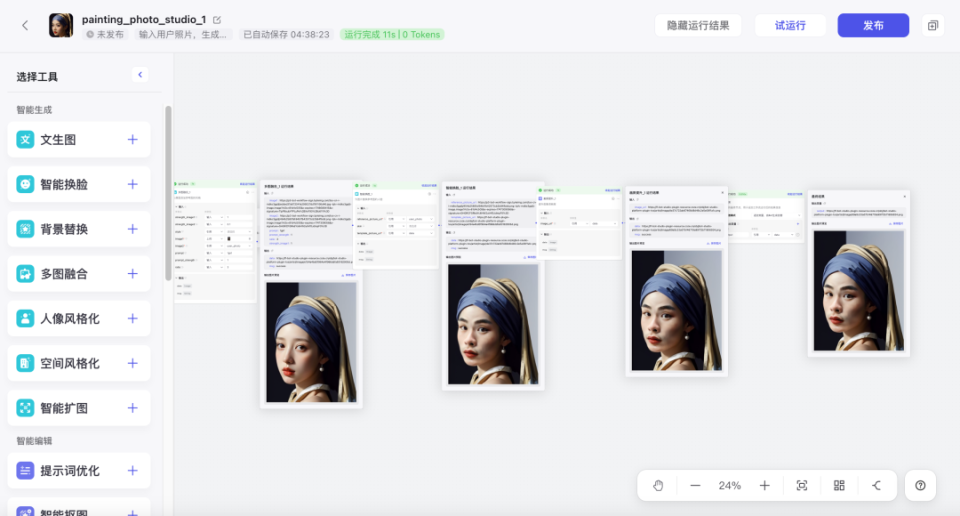Click the 24% zoom level value
The image size is (960, 516).
click(729, 485)
